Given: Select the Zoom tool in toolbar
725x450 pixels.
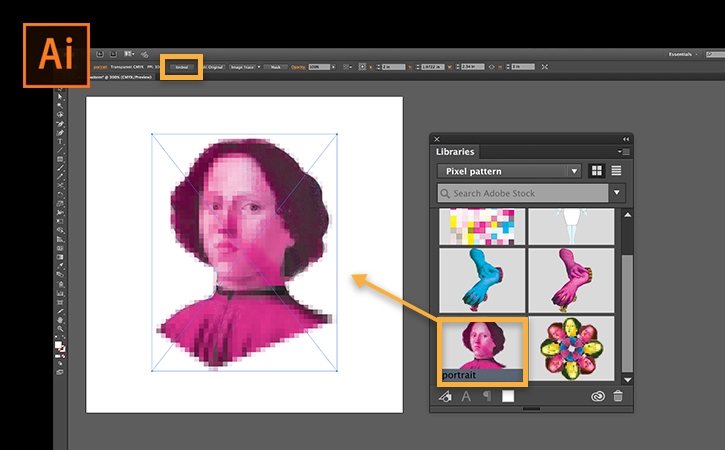Looking at the screenshot, I should [60, 328].
